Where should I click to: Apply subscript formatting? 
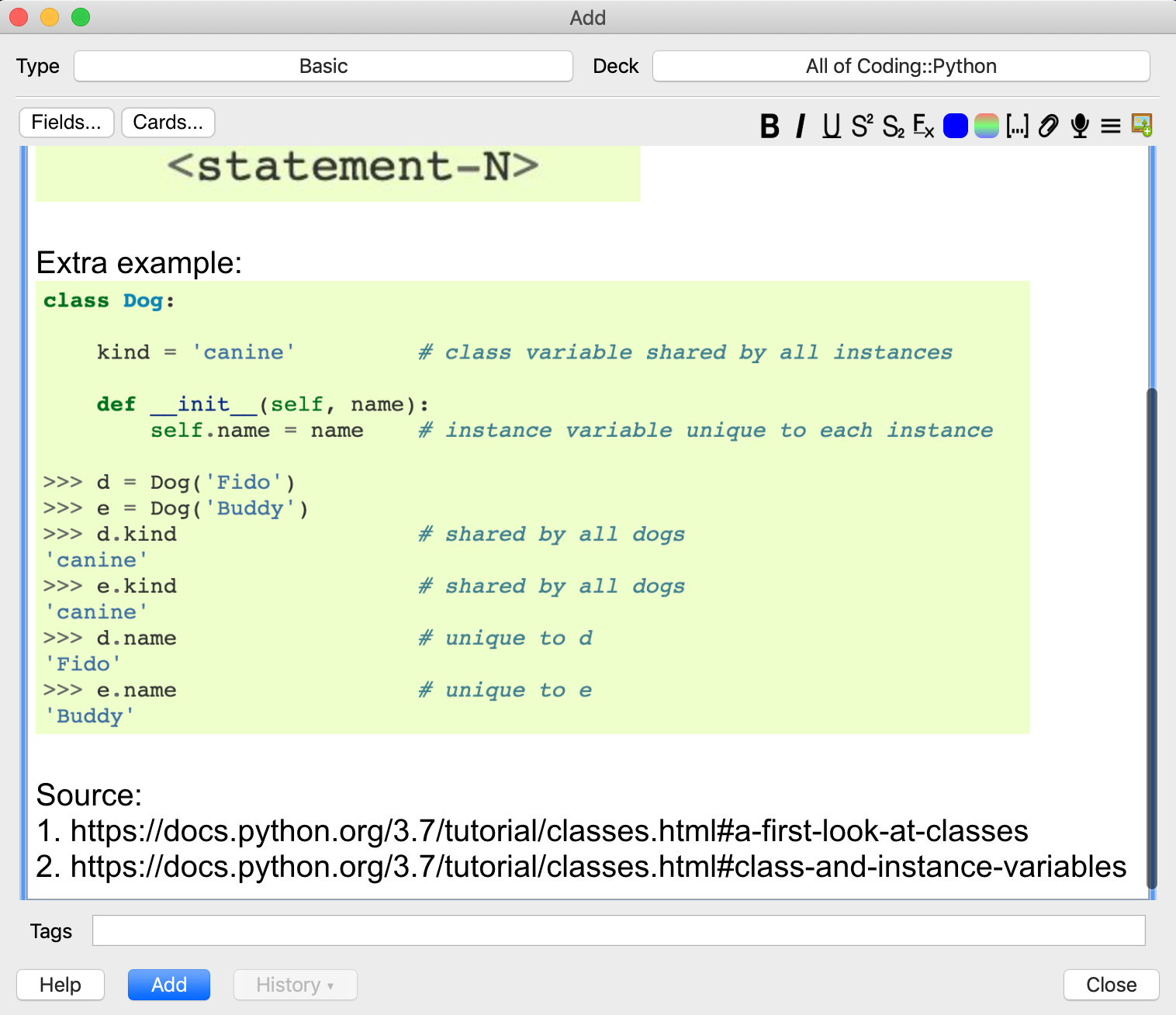pos(893,126)
